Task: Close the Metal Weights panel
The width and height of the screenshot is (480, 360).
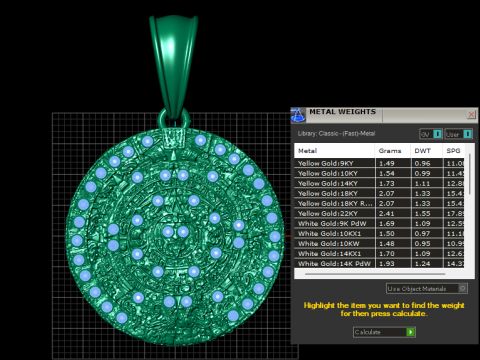Action: (471, 115)
